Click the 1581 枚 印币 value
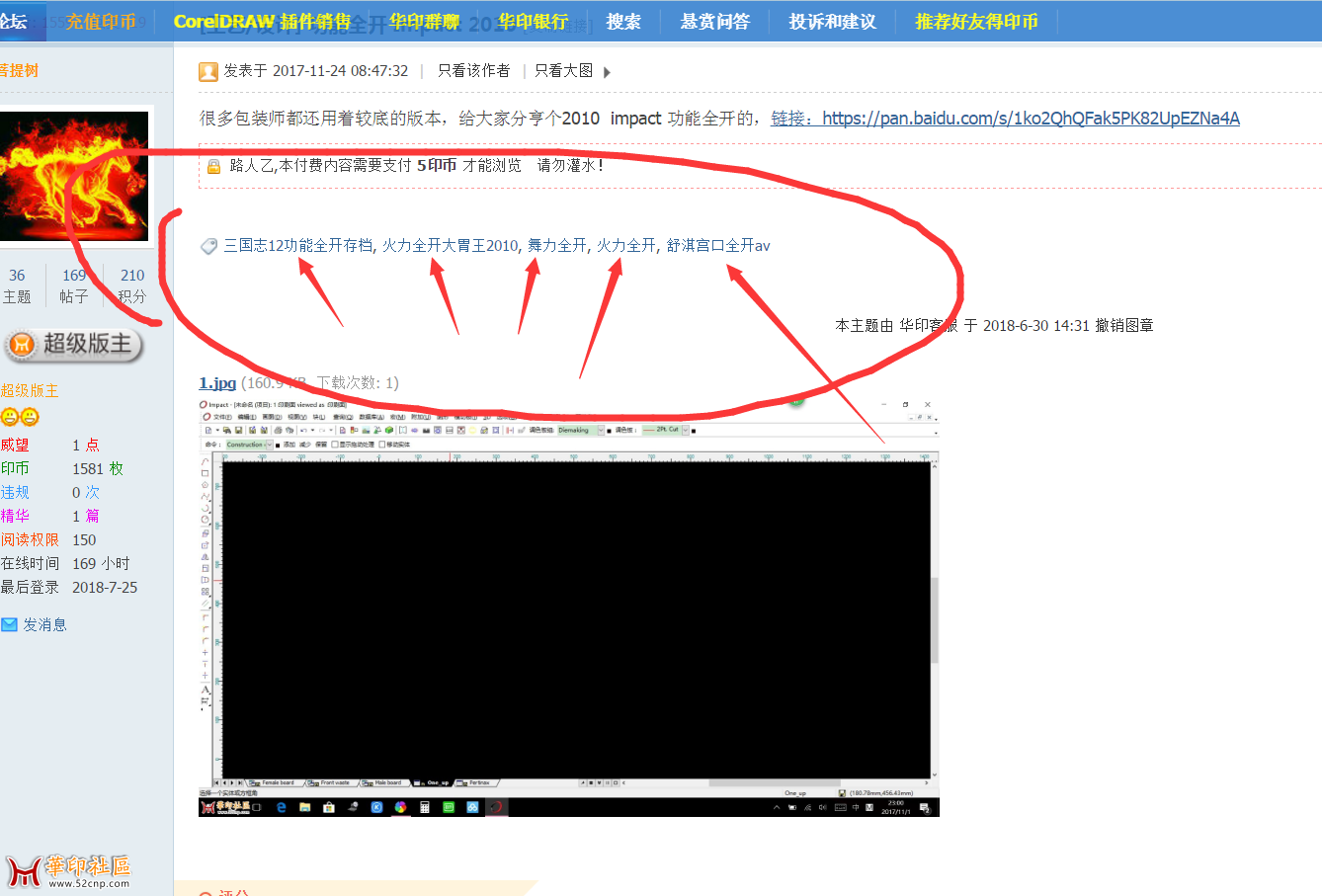 98,469
